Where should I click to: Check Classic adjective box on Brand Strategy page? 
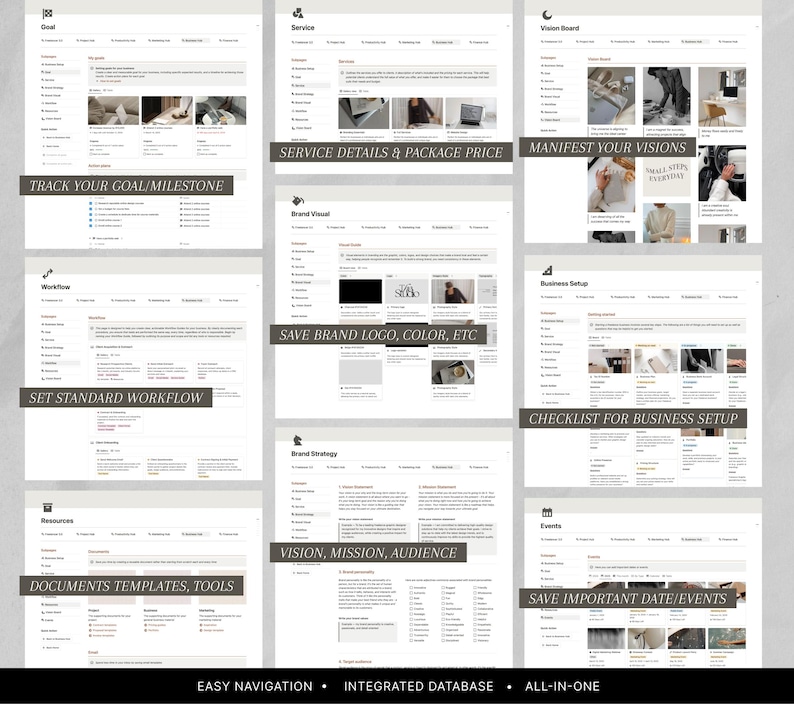tap(411, 604)
